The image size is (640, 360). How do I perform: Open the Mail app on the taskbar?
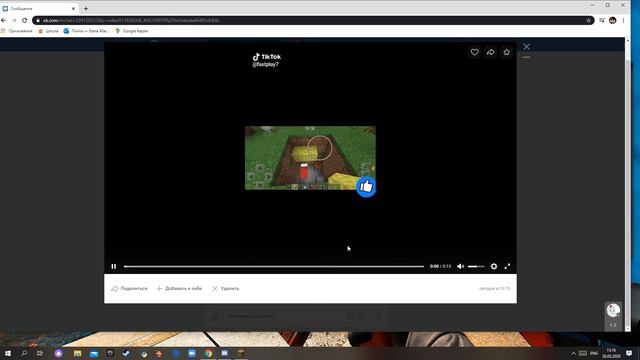(x=94, y=353)
